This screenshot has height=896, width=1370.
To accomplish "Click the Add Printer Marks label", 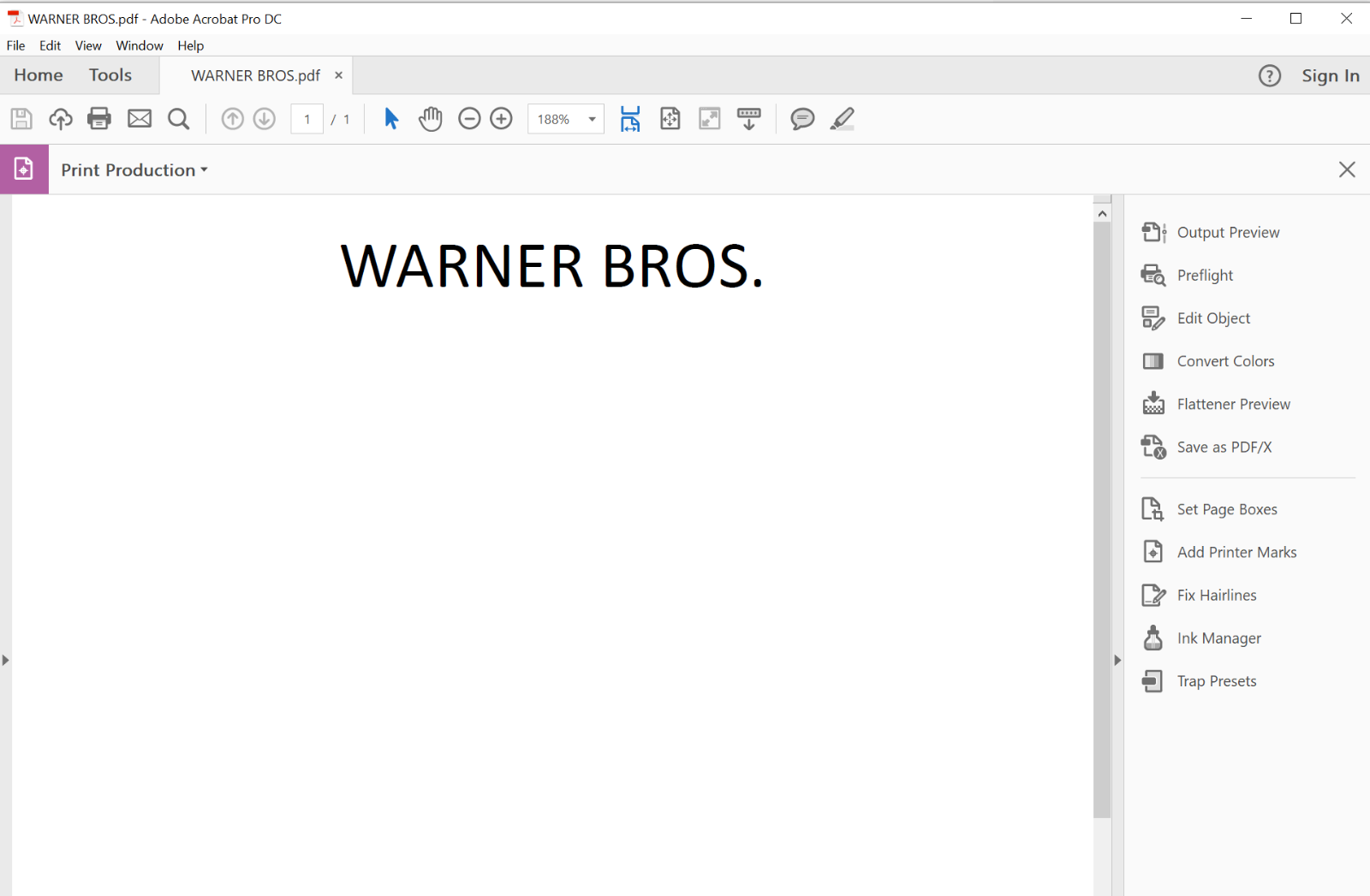I will 1236,552.
